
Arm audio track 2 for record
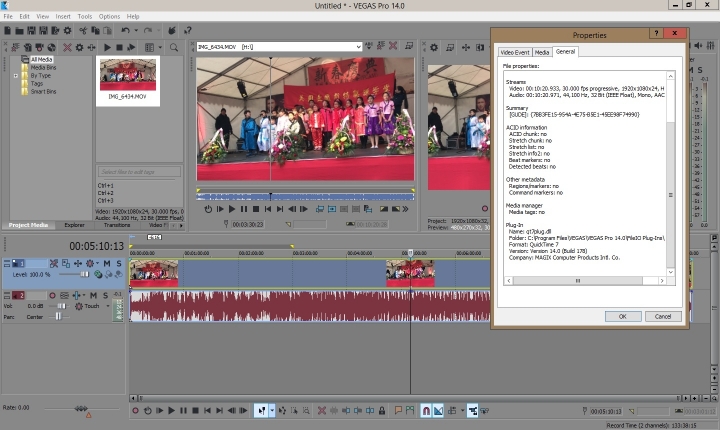[52, 295]
